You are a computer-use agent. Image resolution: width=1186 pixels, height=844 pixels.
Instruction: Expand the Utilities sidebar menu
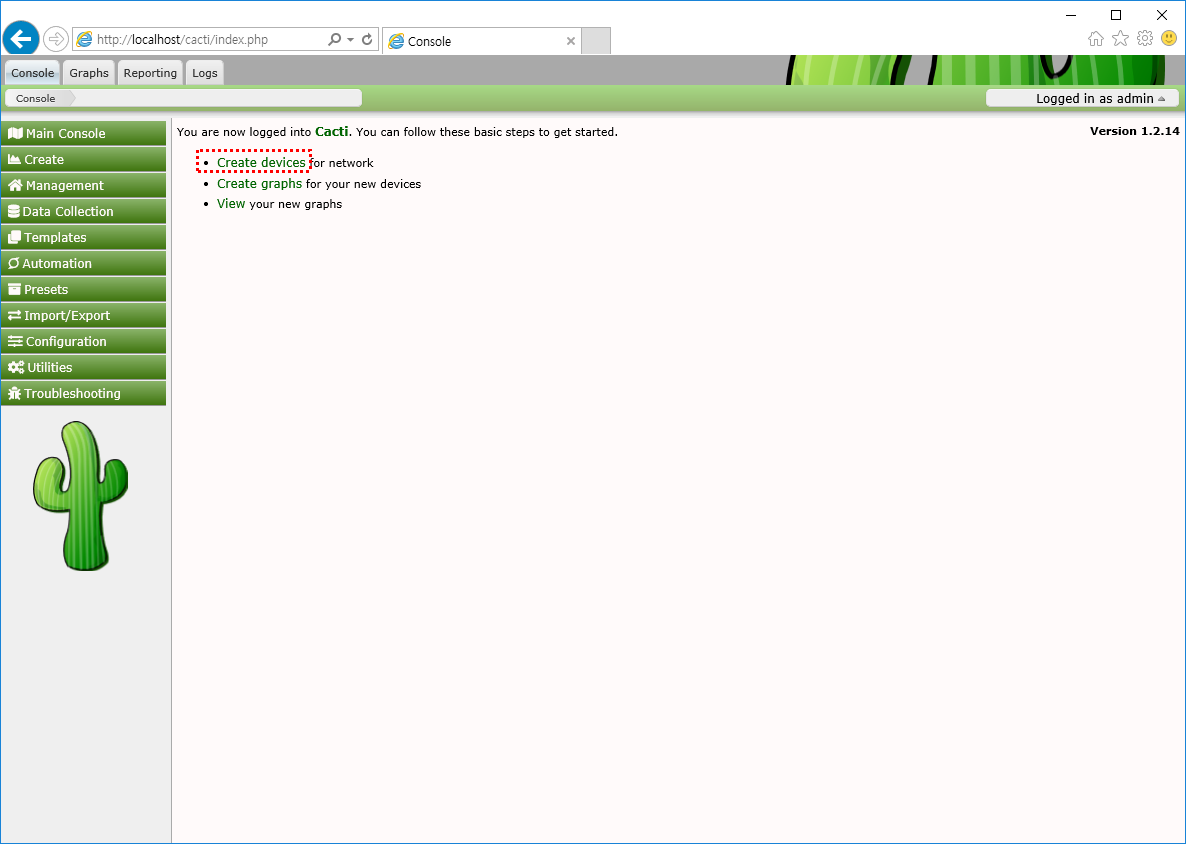(83, 368)
